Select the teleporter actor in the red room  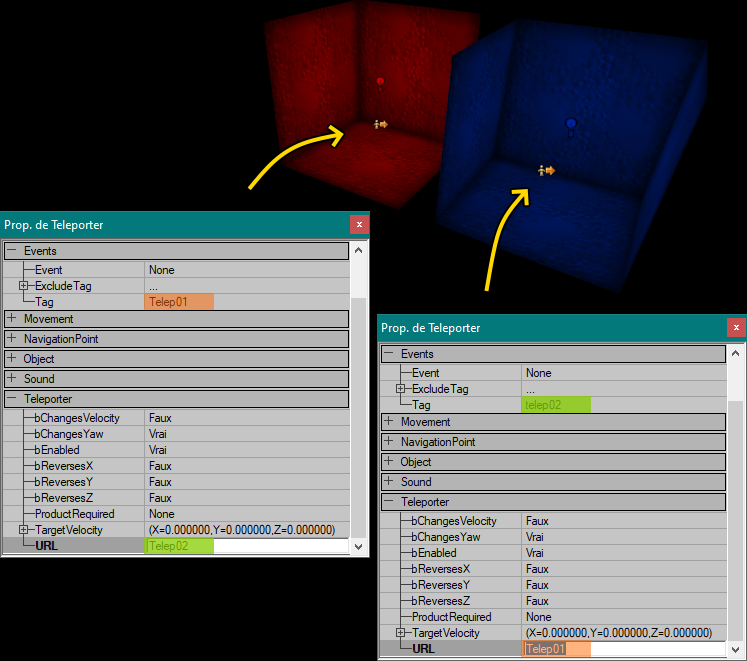click(x=380, y=125)
